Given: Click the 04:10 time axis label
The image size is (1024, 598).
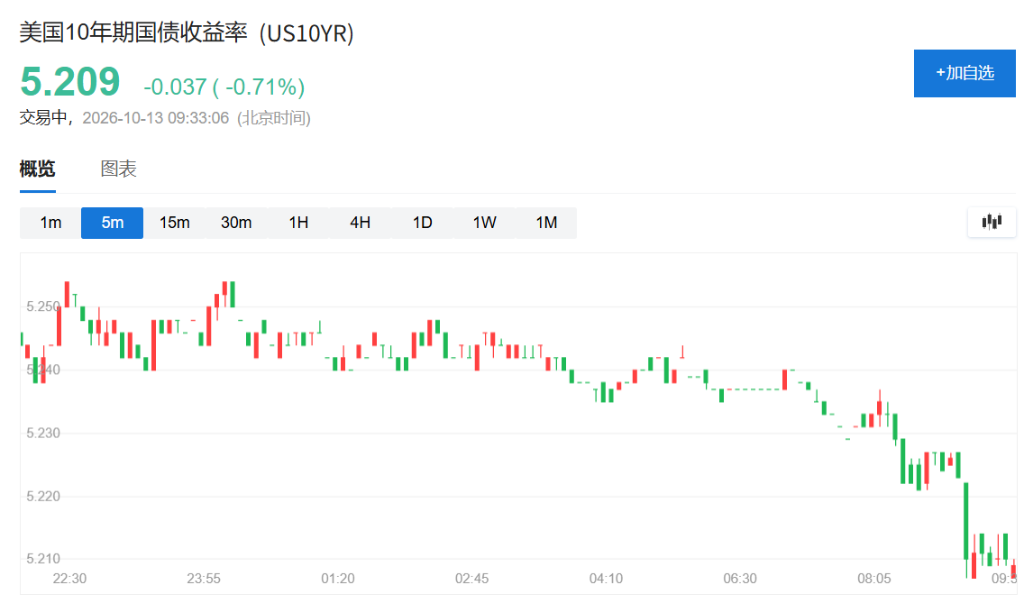Looking at the screenshot, I should [x=606, y=578].
